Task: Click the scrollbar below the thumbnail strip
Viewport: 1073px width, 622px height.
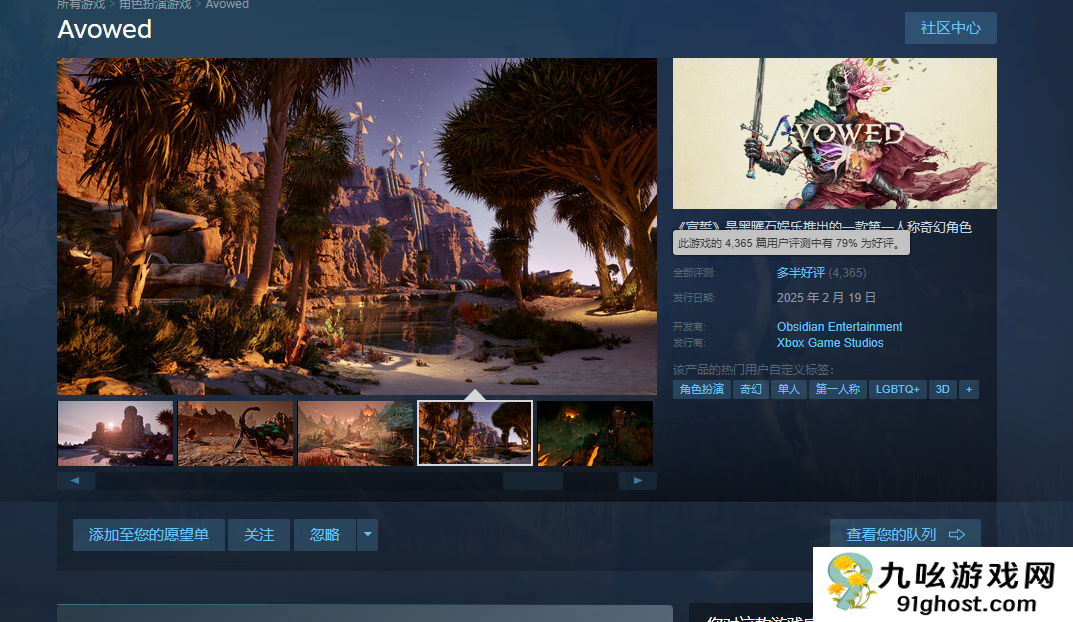Action: pyautogui.click(x=533, y=480)
